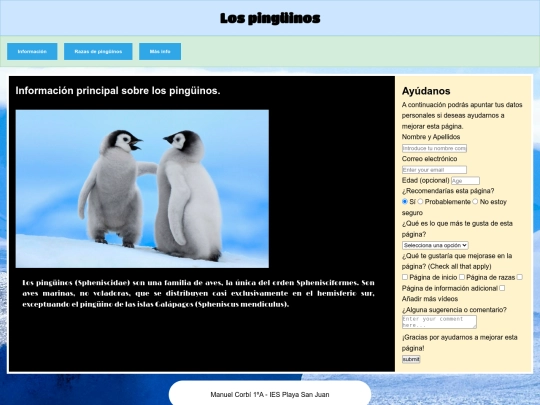Select the Sí radio button

(x=405, y=201)
